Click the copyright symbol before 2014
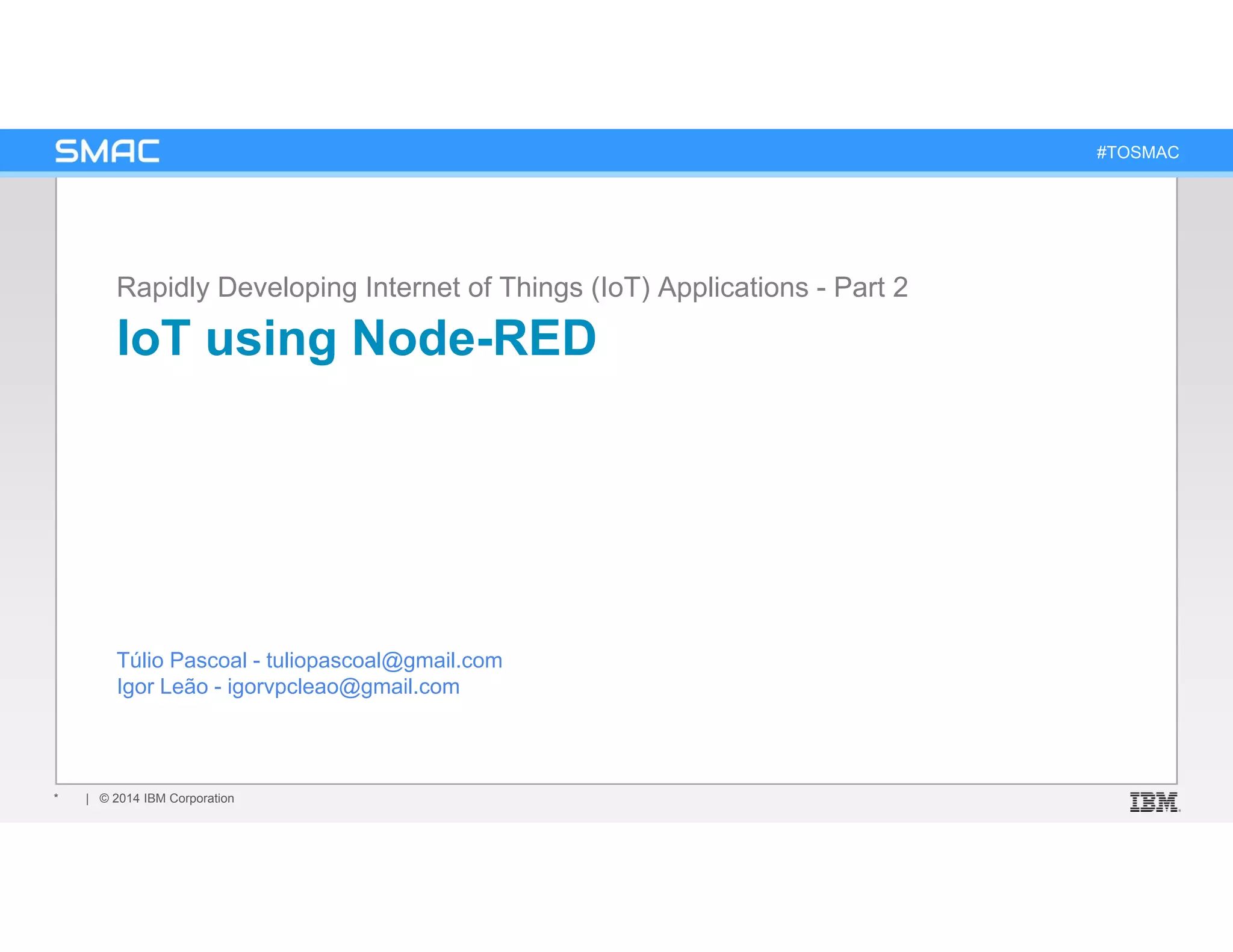 (x=104, y=799)
